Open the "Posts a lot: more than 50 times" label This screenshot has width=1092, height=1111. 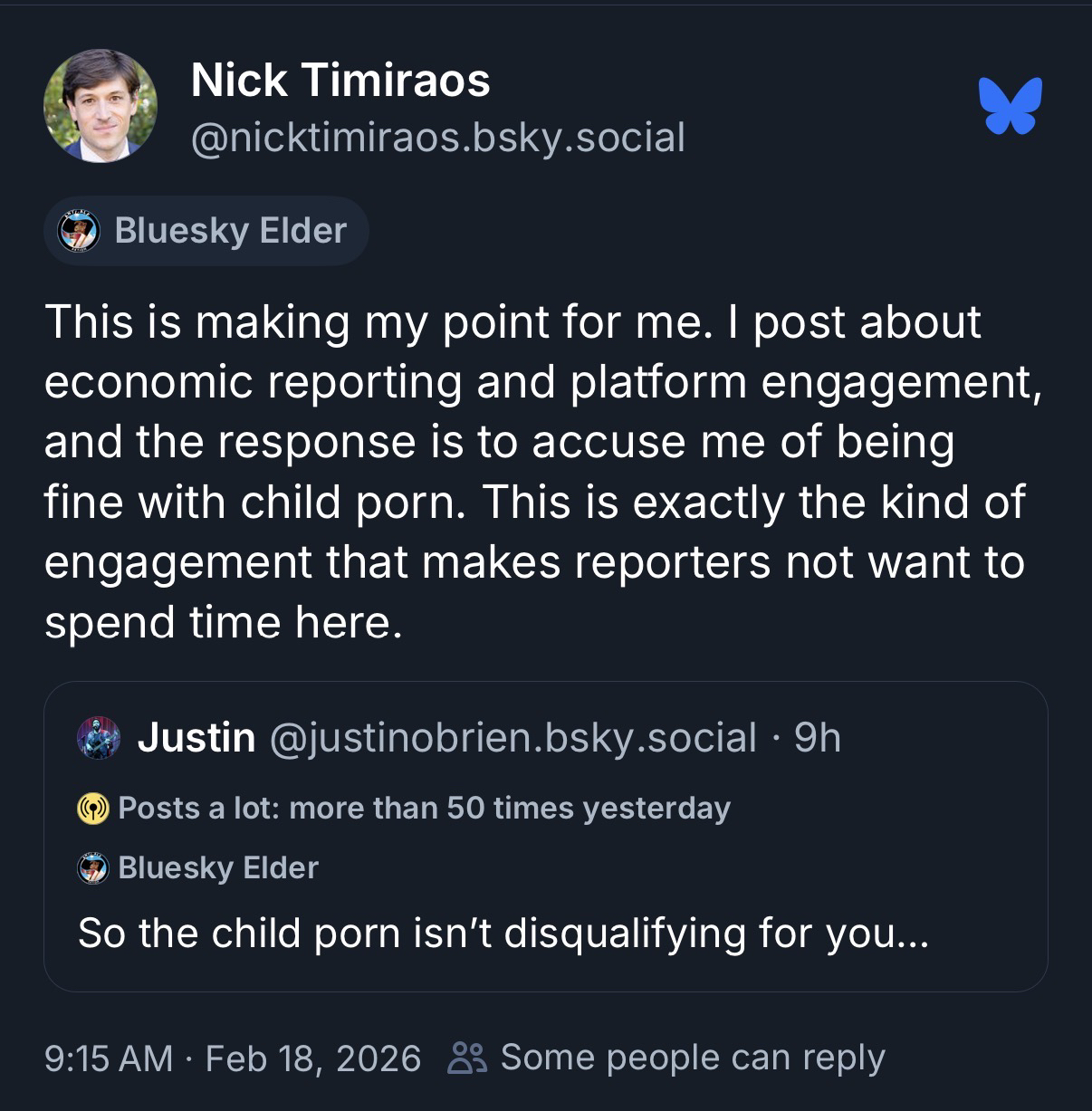click(424, 808)
